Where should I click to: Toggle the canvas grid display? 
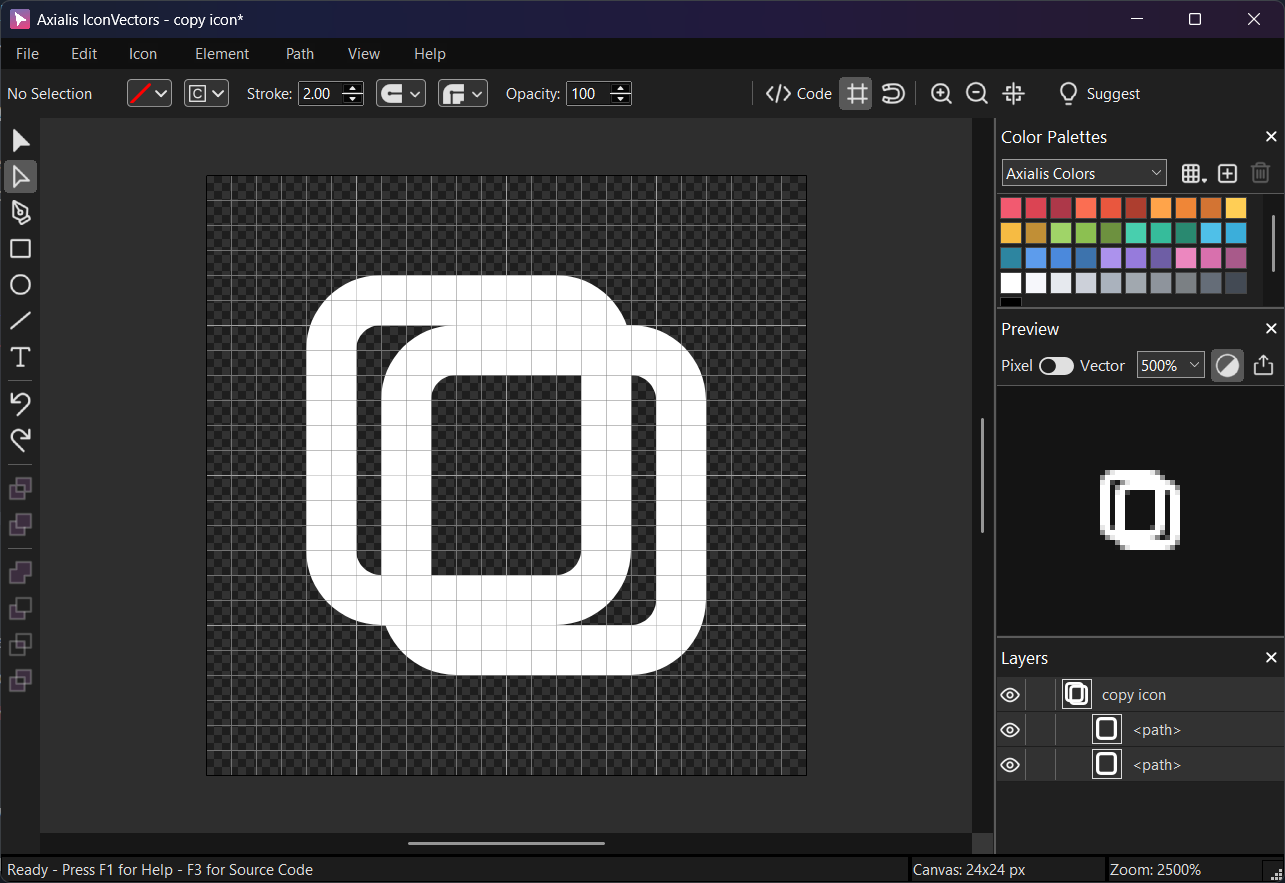click(x=856, y=93)
